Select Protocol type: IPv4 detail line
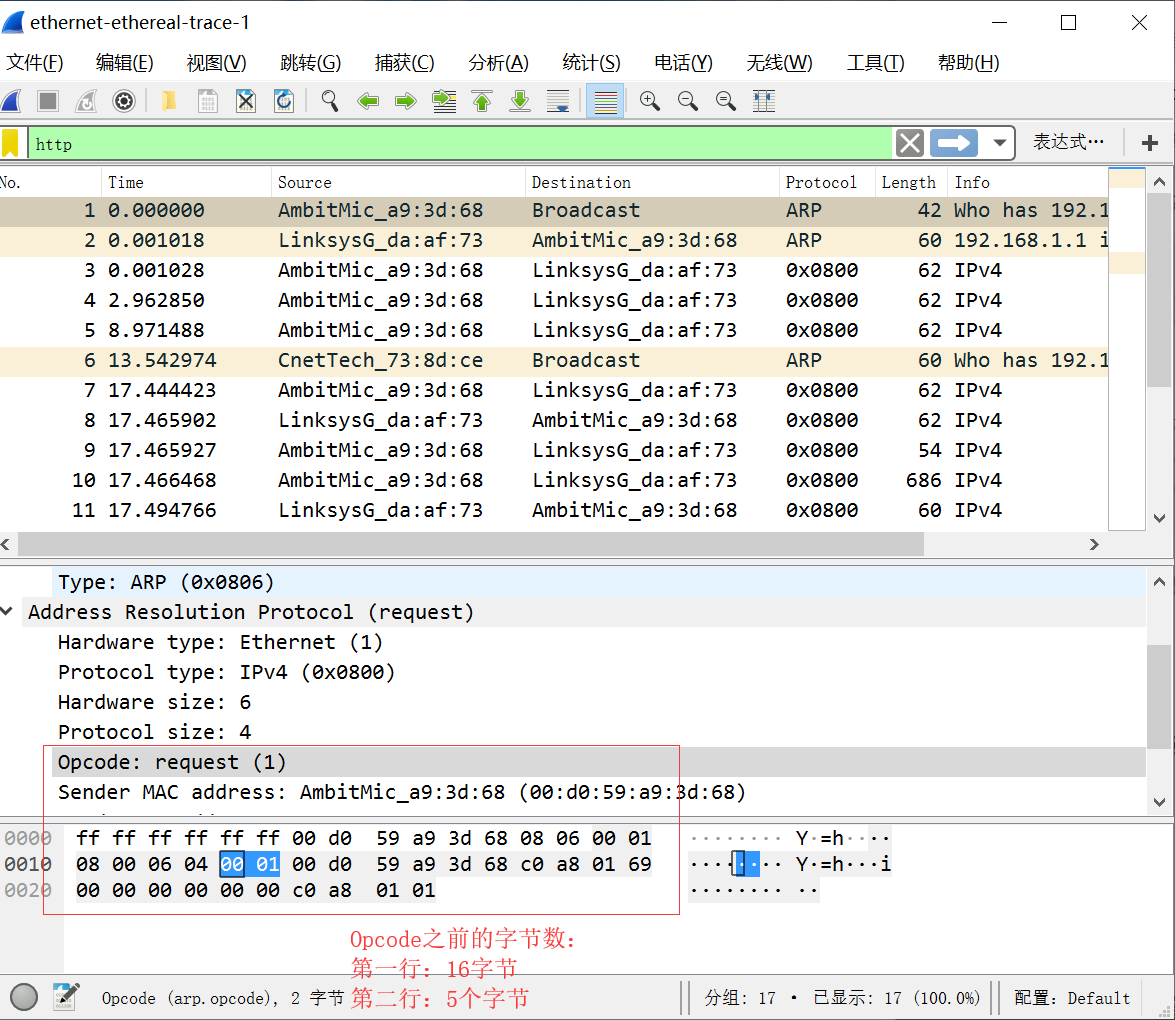1175x1020 pixels. [226, 672]
